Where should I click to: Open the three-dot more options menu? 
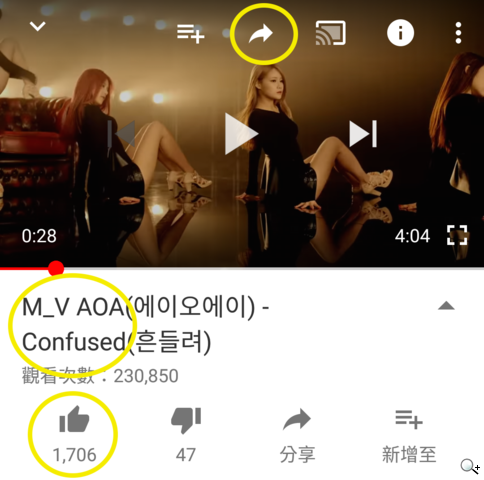(458, 33)
